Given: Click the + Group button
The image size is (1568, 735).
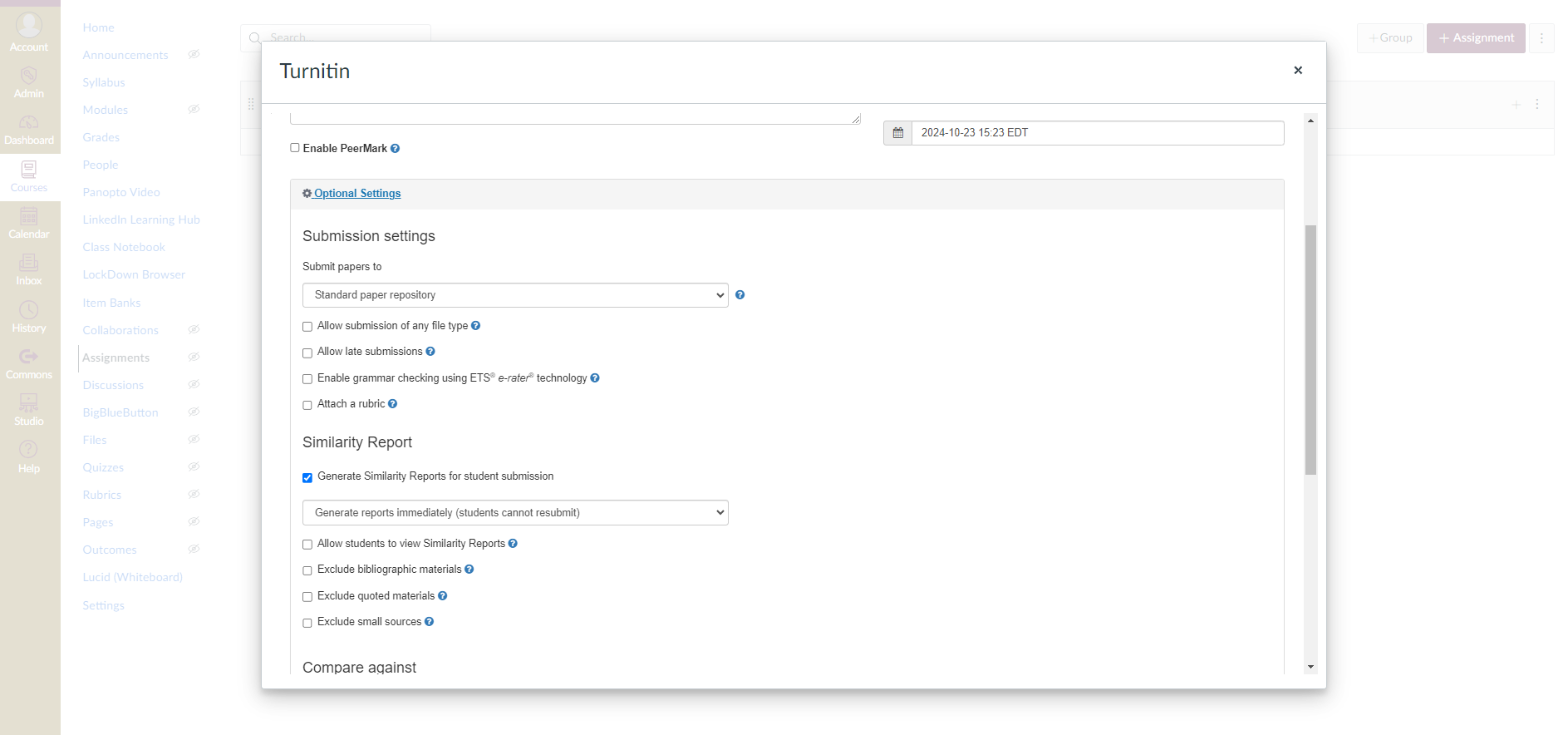Looking at the screenshot, I should (1390, 38).
